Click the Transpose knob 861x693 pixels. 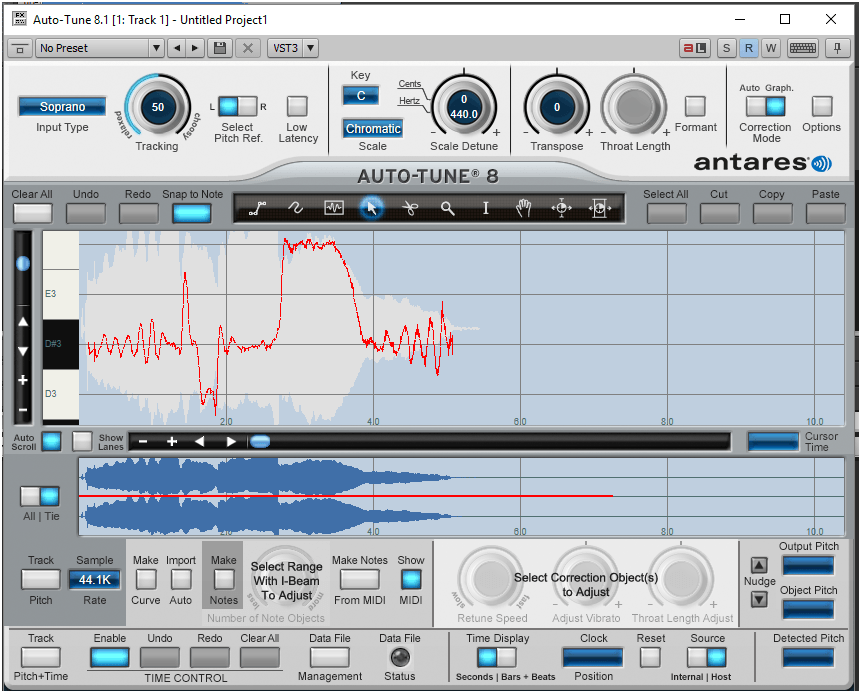(557, 107)
